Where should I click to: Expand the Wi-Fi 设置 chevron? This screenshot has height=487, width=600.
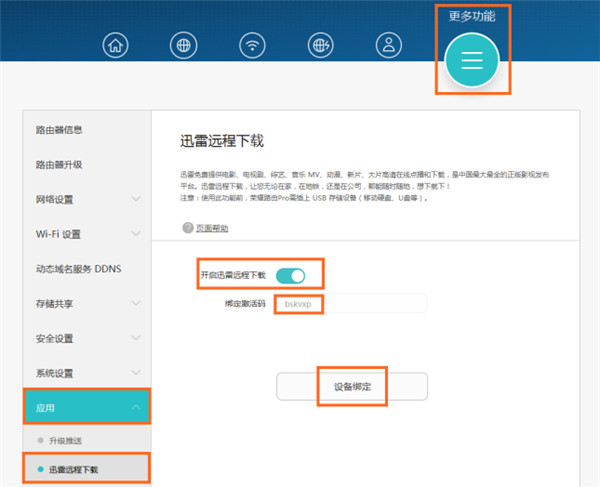(x=136, y=233)
